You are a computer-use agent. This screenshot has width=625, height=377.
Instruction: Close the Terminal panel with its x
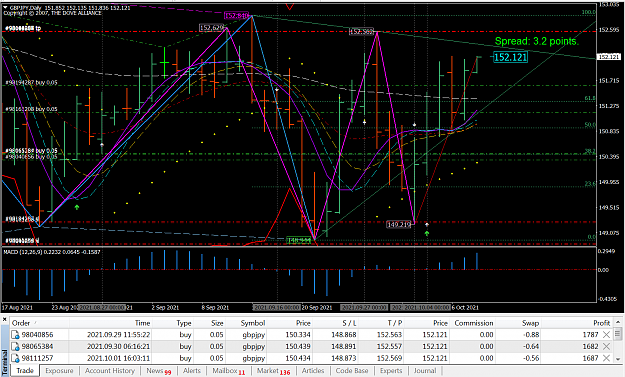point(5,320)
